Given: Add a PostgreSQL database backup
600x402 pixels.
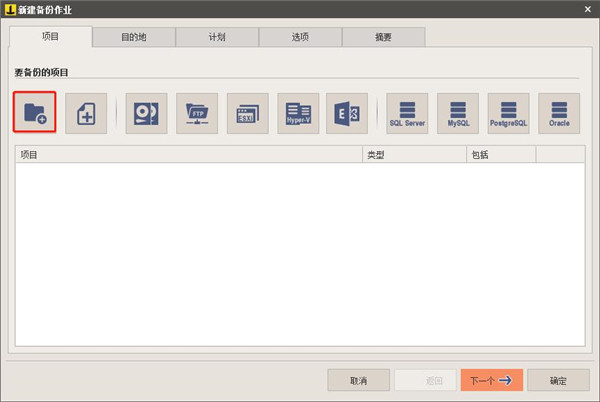Looking at the screenshot, I should (509, 113).
